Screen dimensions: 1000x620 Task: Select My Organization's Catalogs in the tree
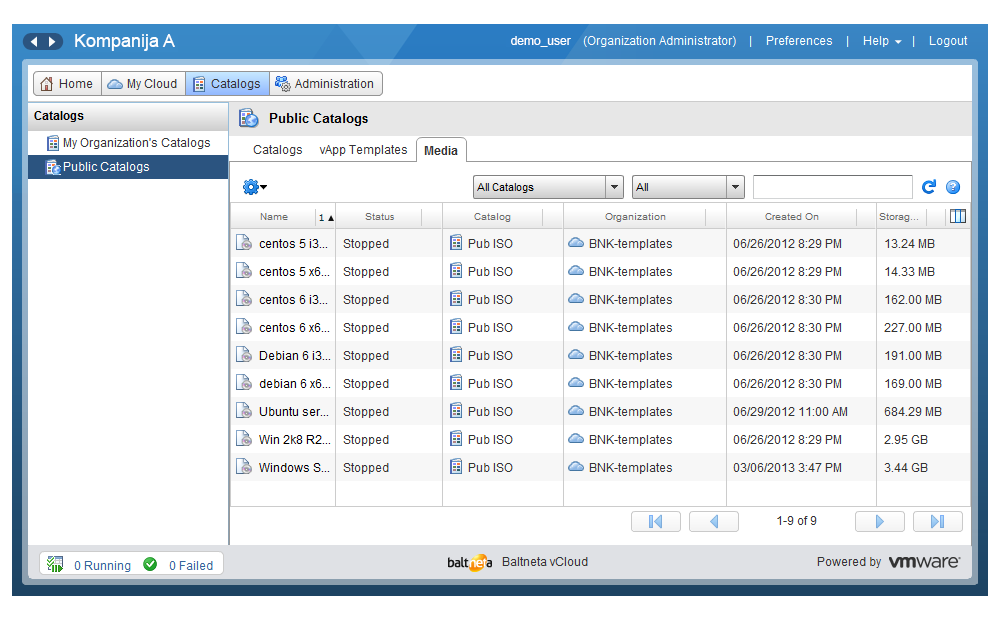coord(136,143)
